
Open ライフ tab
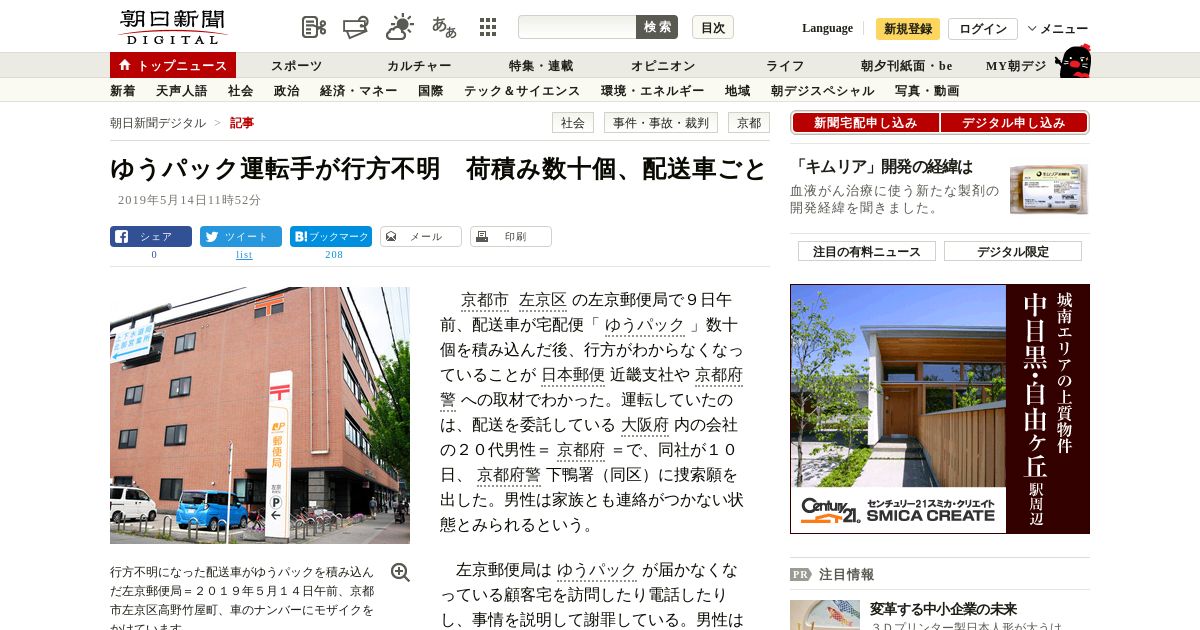[x=785, y=66]
